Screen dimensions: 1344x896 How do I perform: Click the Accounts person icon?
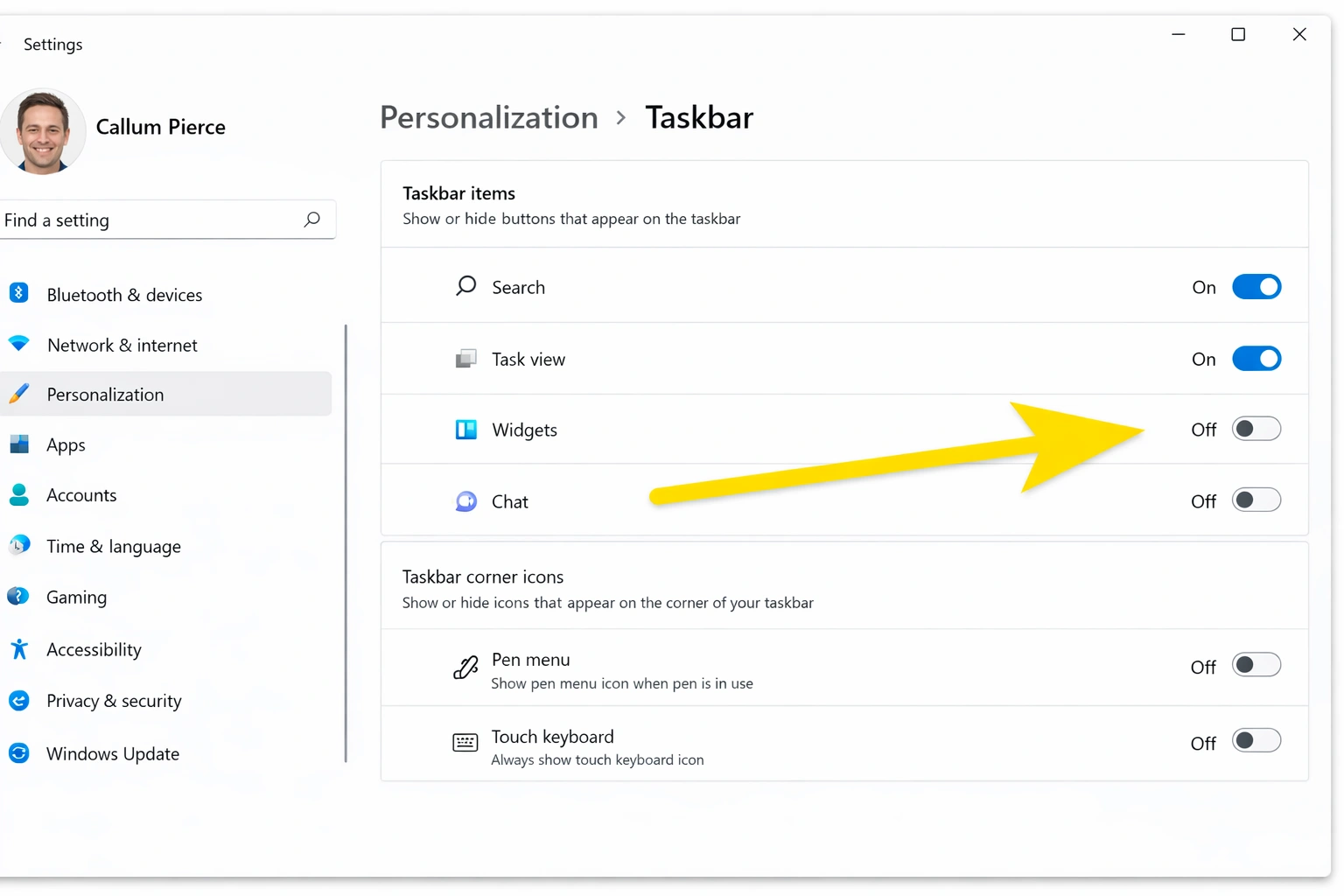tap(19, 494)
